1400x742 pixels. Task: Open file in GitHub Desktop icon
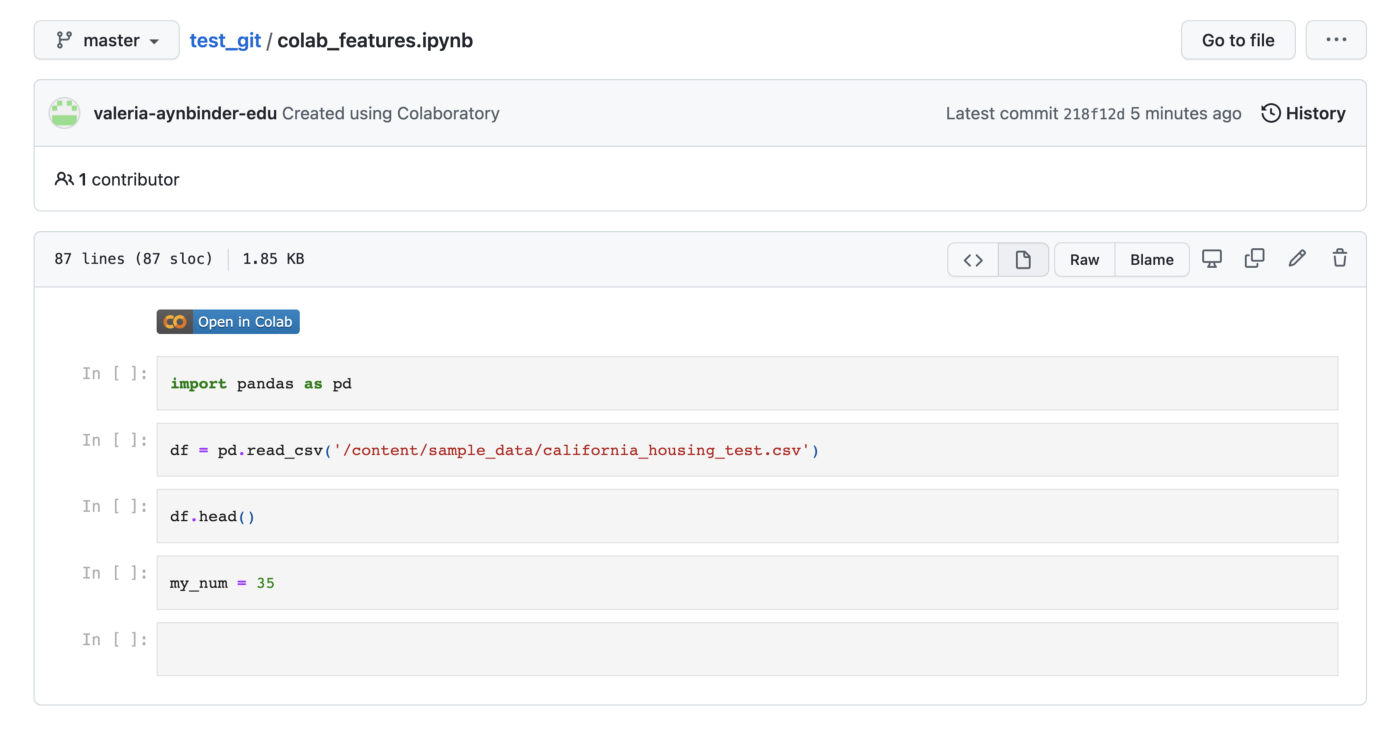point(1212,259)
